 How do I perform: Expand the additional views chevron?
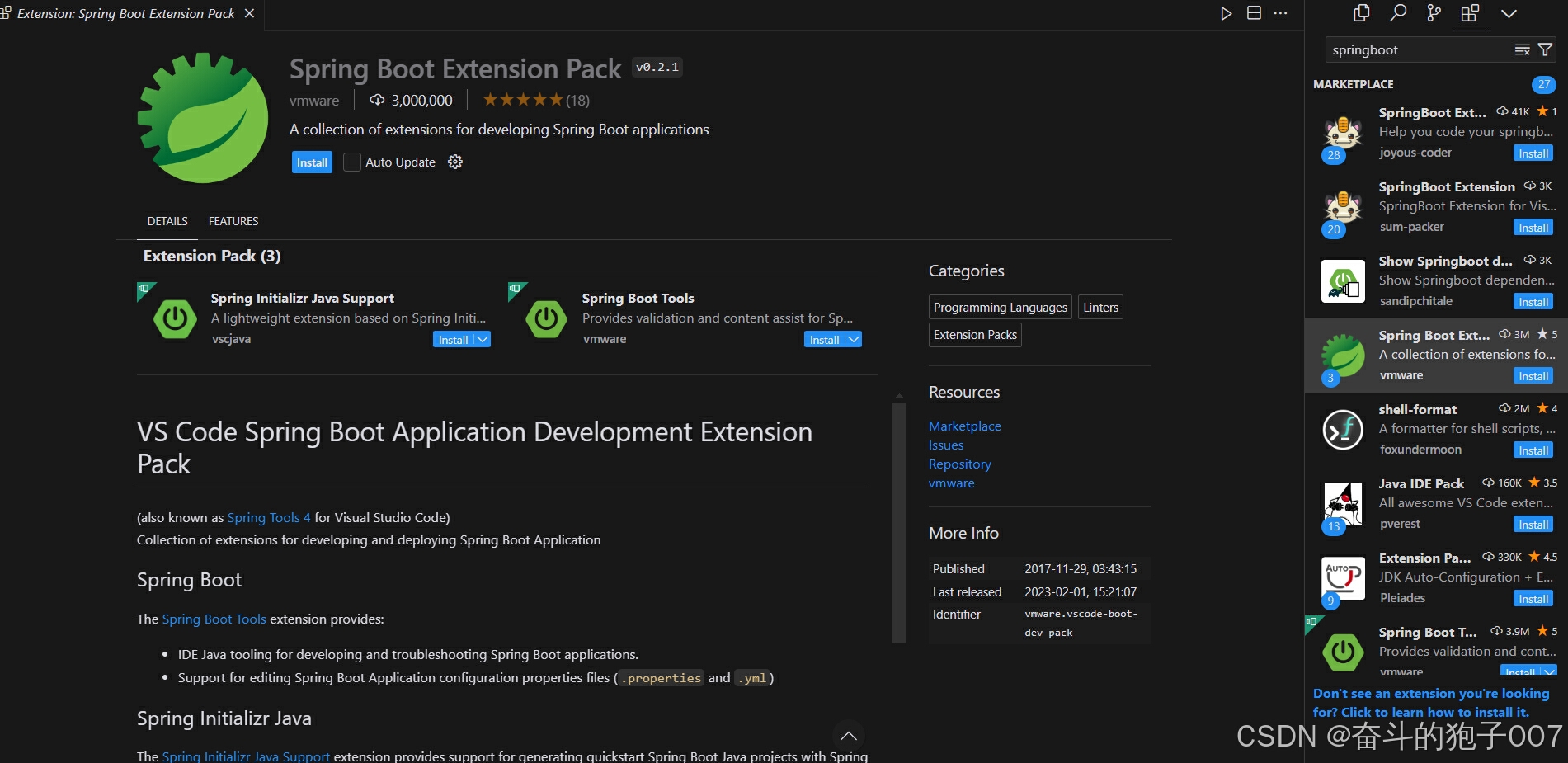1509,13
